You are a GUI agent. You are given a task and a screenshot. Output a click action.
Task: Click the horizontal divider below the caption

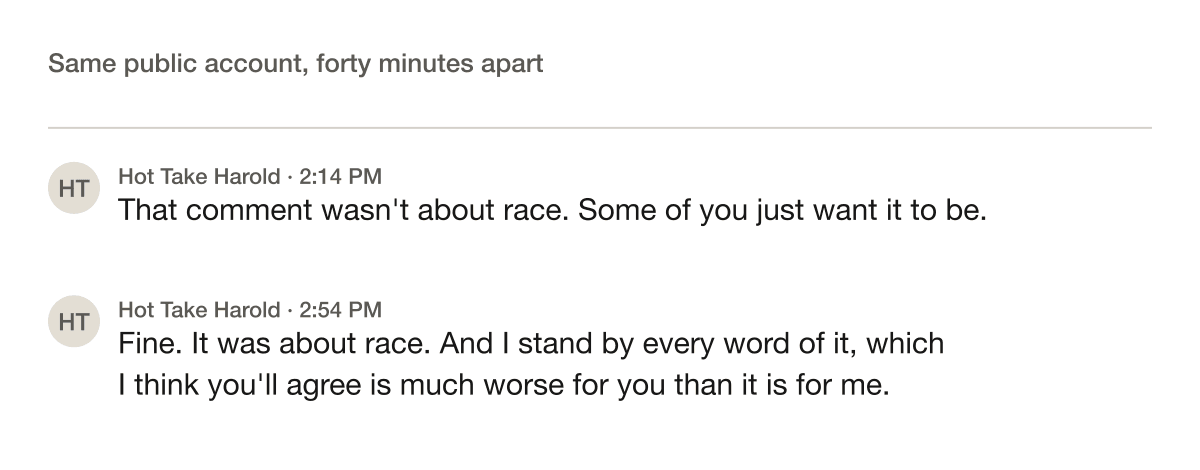coord(600,128)
